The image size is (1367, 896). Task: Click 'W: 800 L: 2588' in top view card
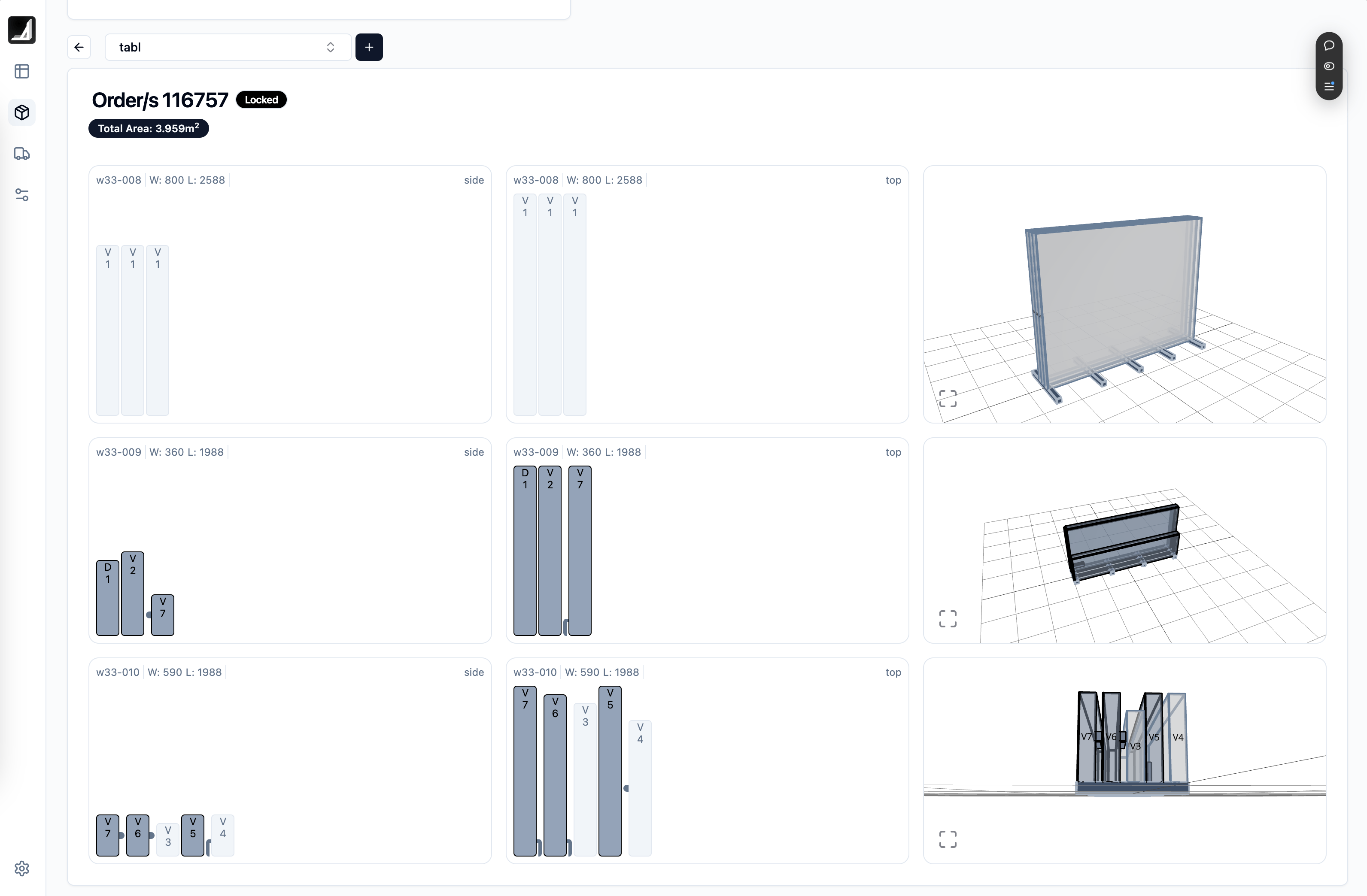pyautogui.click(x=604, y=180)
